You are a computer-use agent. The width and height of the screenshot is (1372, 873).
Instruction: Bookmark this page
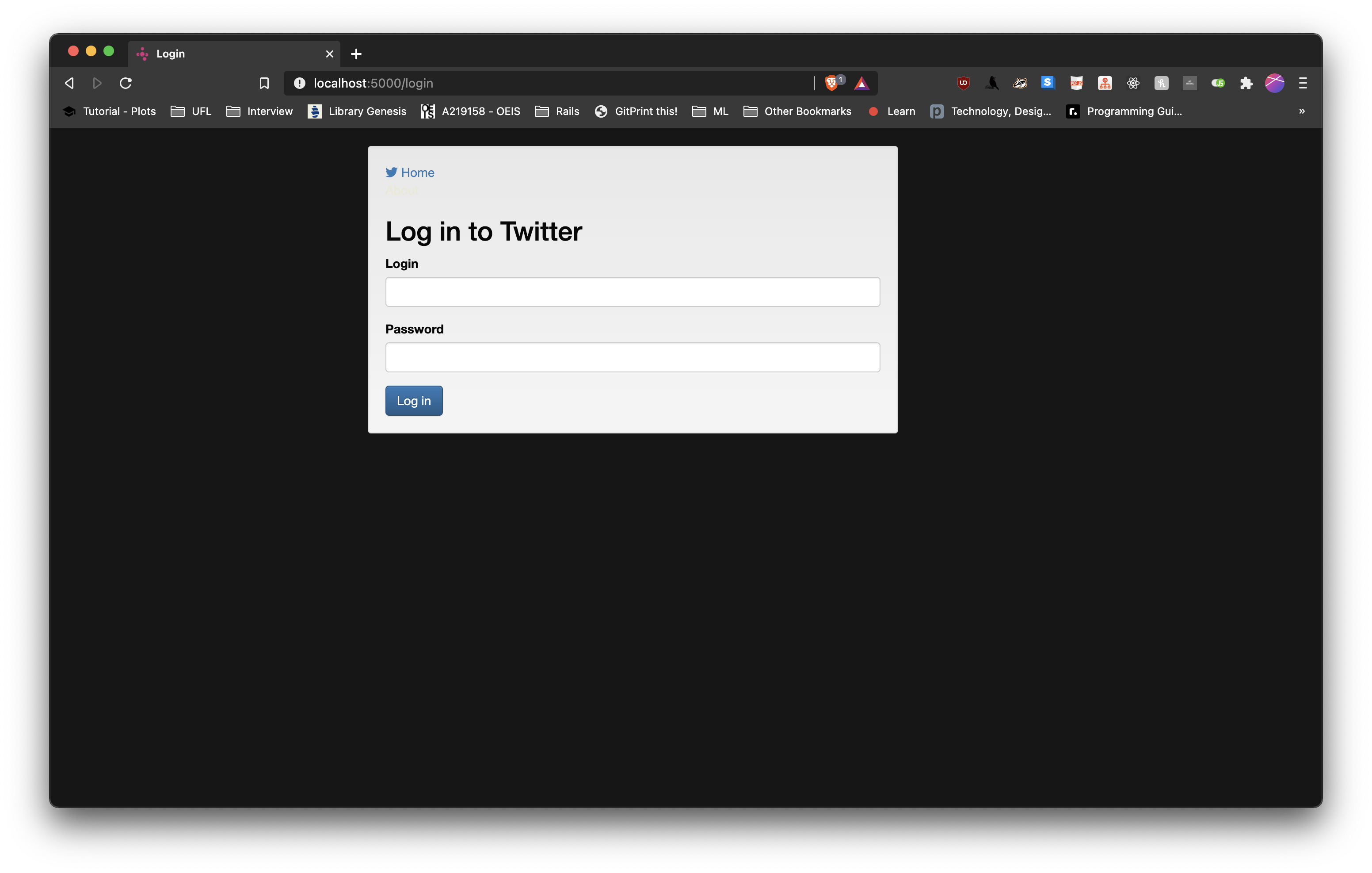tap(264, 83)
